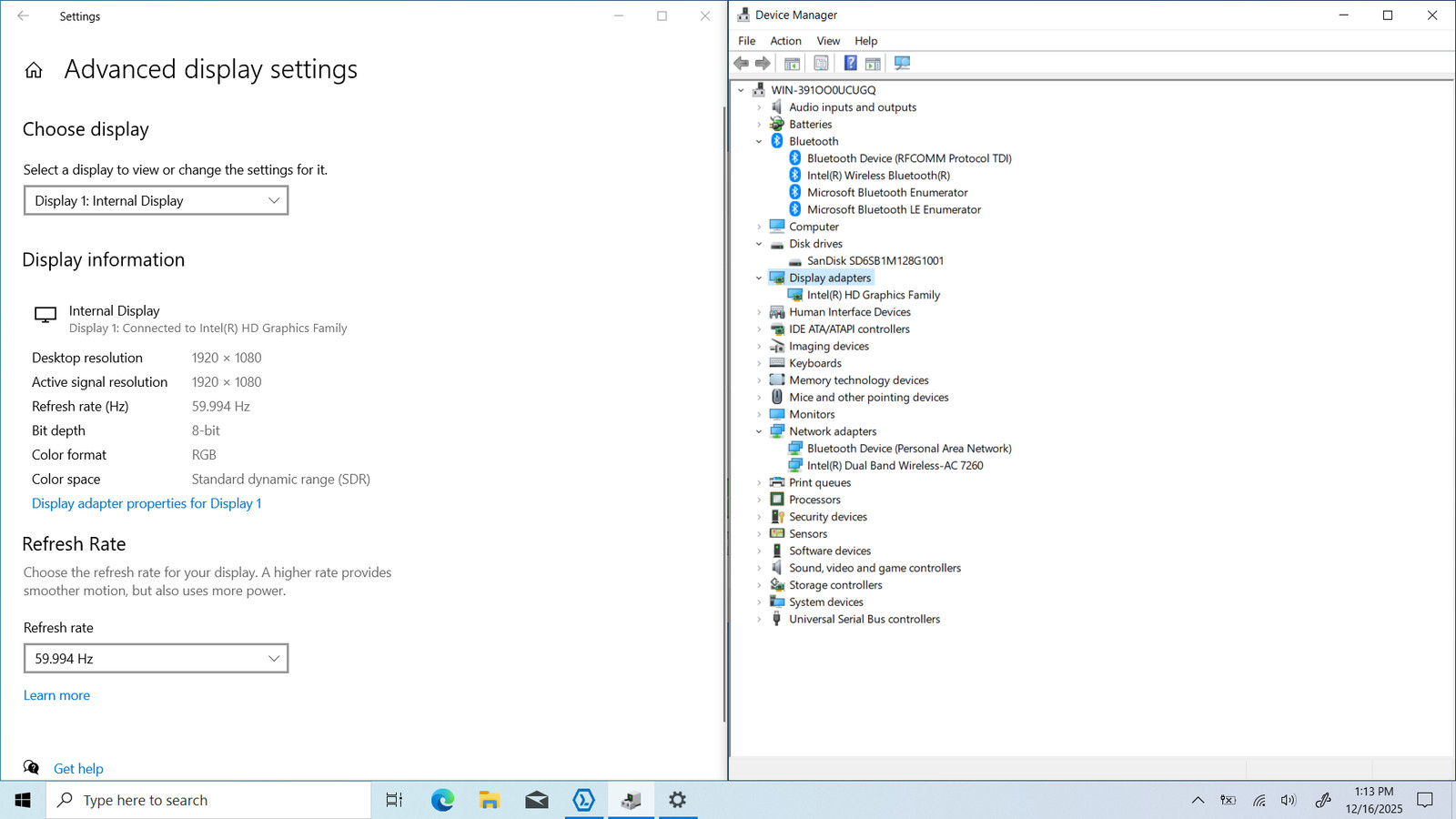The height and width of the screenshot is (819, 1456).
Task: Open the Wi-Fi network tray icon
Action: click(x=1259, y=800)
